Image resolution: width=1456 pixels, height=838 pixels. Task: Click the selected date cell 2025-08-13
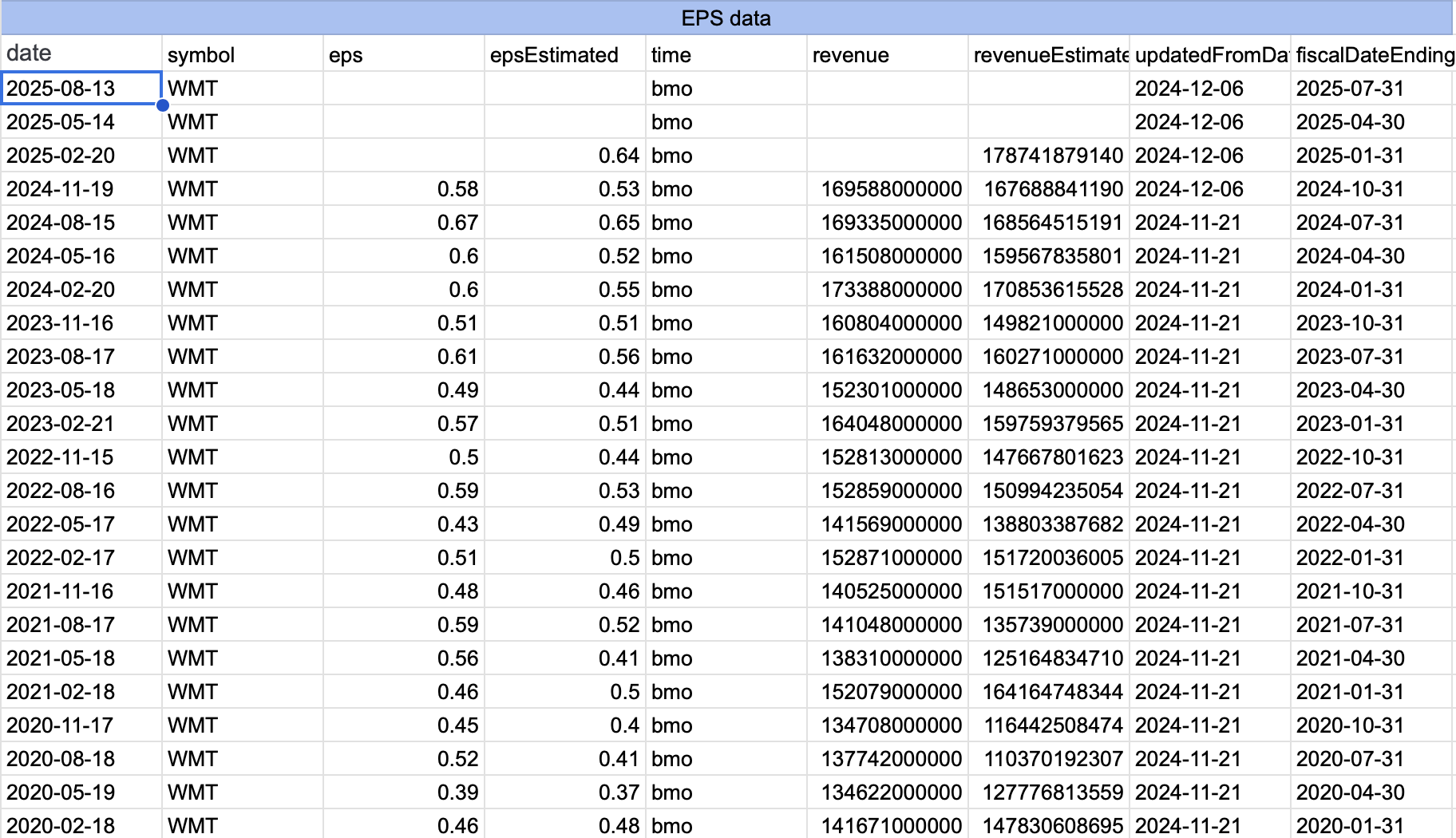pos(81,88)
